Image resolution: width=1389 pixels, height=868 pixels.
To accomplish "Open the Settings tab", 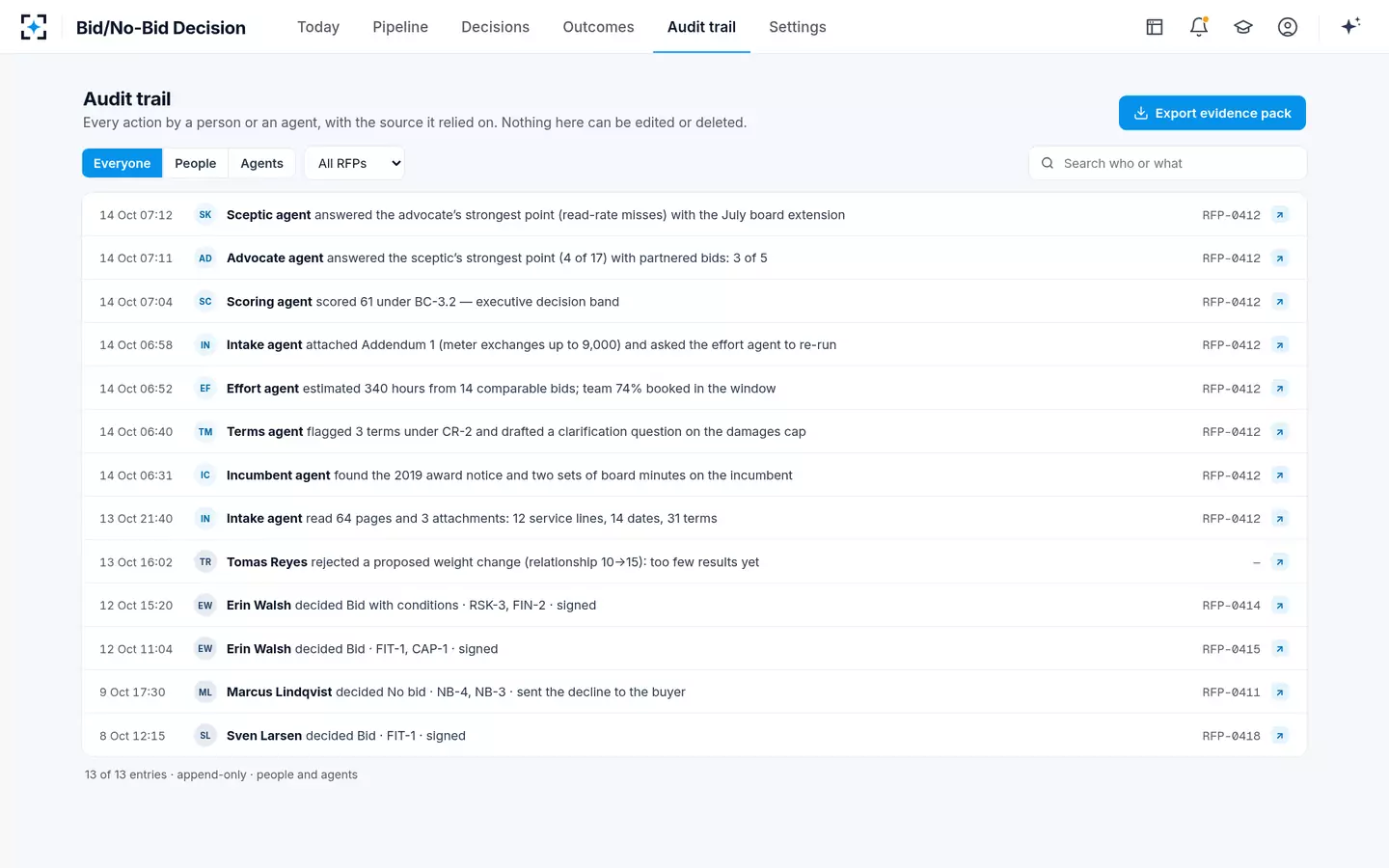I will [x=798, y=27].
